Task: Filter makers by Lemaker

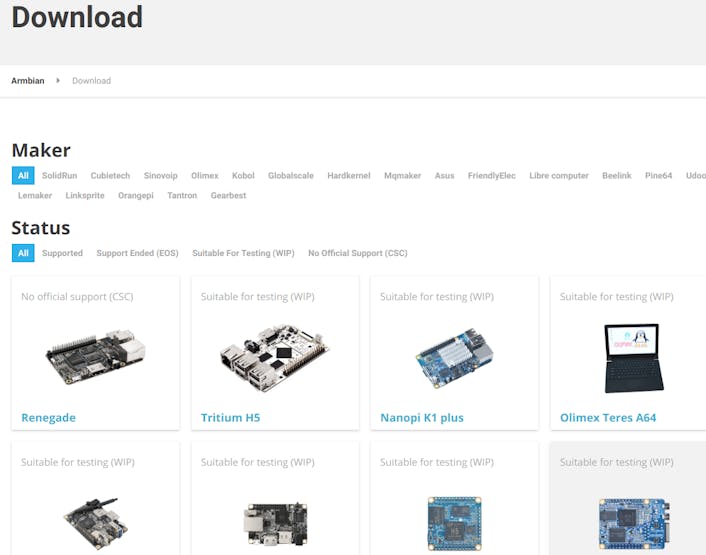Action: [35, 195]
